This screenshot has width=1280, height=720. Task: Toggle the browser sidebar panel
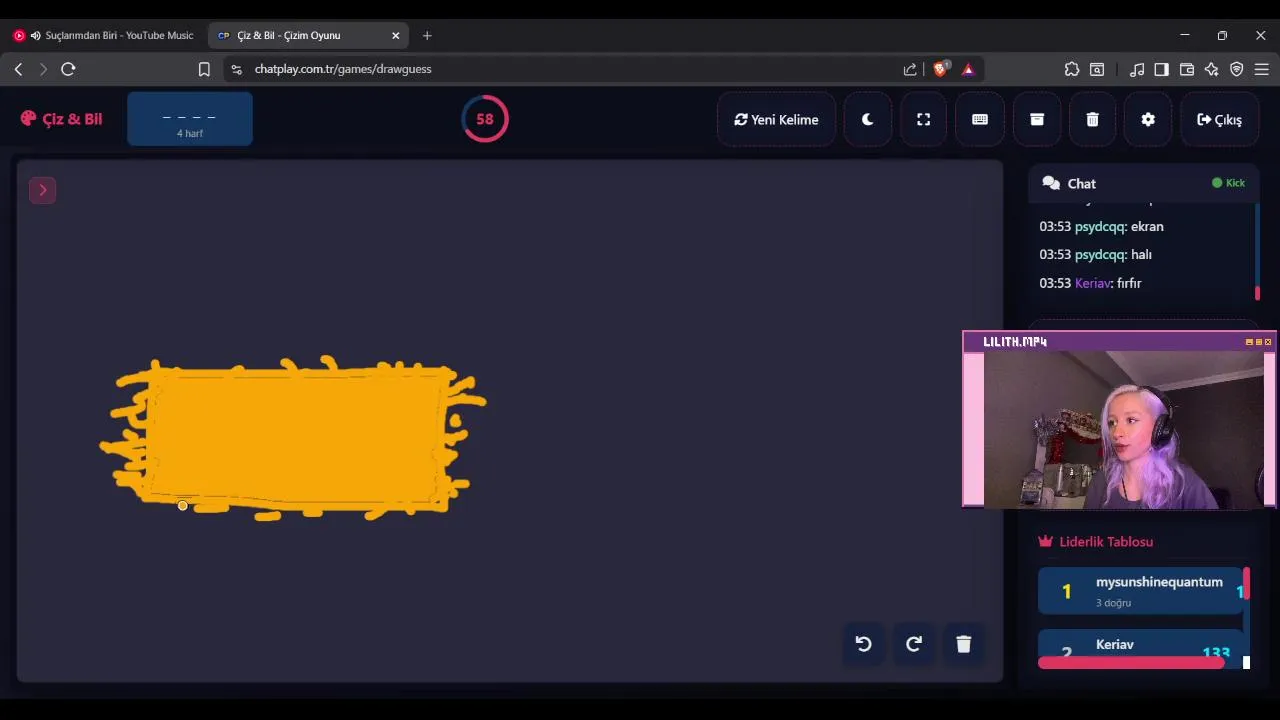click(1162, 69)
